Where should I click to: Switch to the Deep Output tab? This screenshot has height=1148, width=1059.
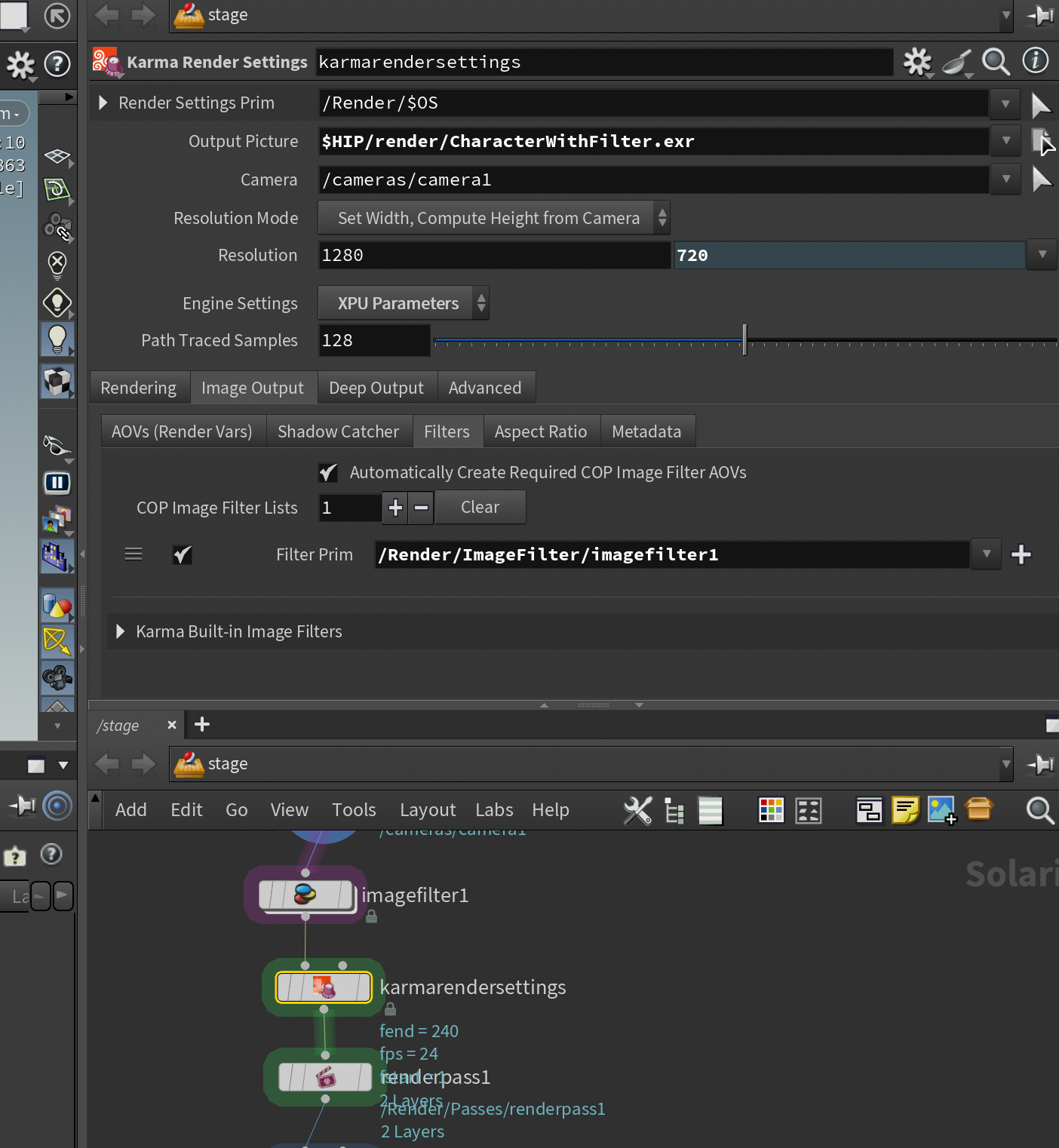pyautogui.click(x=376, y=388)
